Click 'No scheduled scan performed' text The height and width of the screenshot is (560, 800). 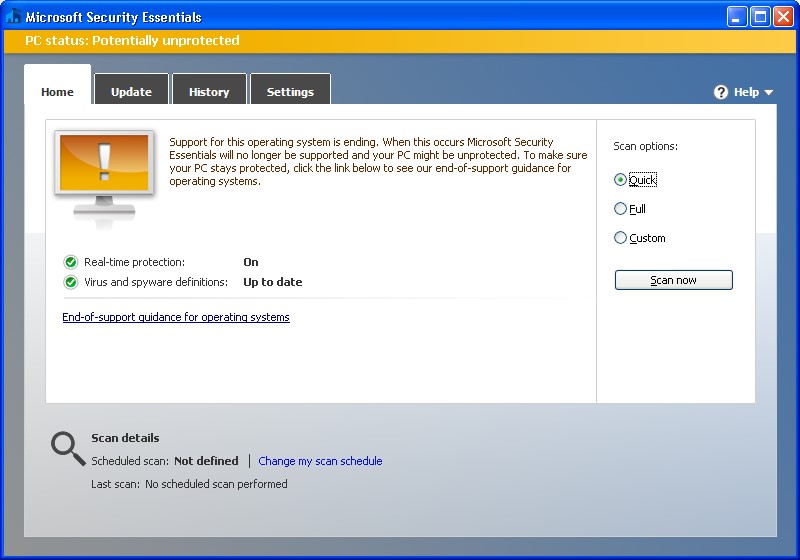(x=216, y=484)
